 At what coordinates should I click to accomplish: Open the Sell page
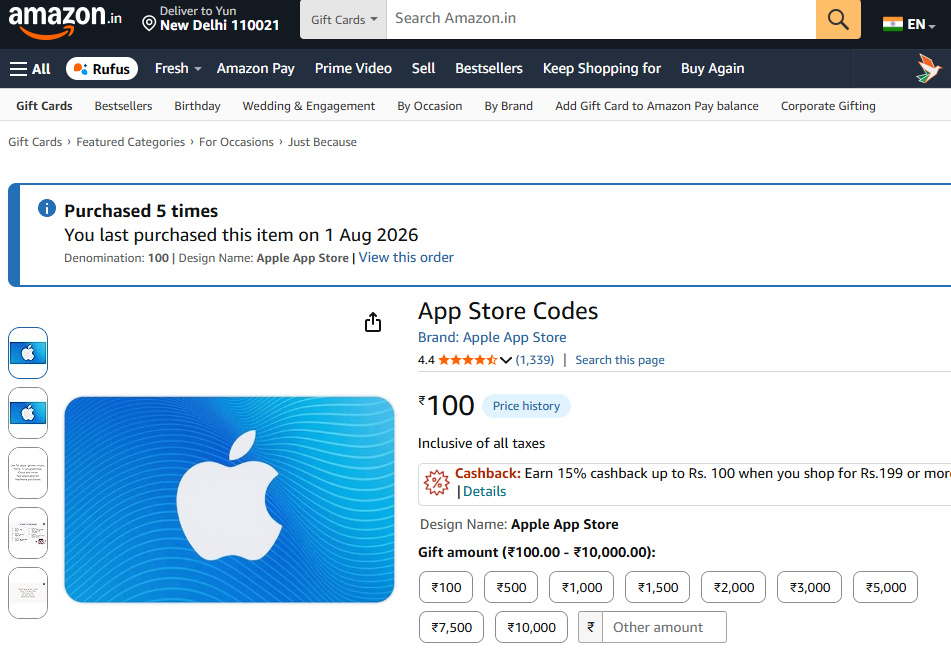click(423, 69)
